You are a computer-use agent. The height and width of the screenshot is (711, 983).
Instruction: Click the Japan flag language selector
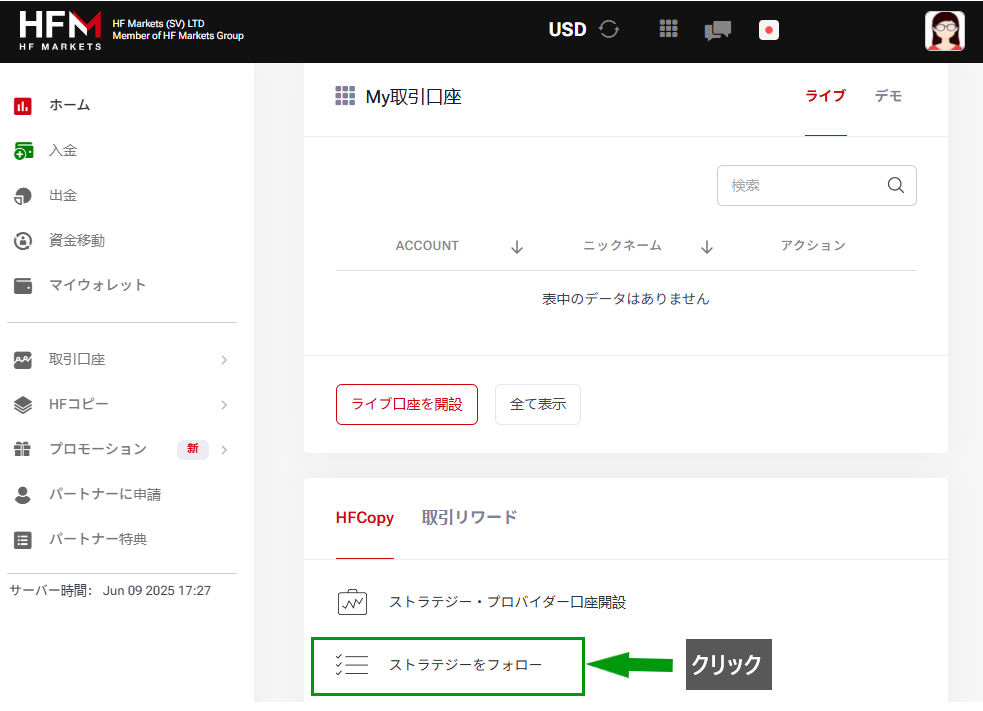point(769,30)
